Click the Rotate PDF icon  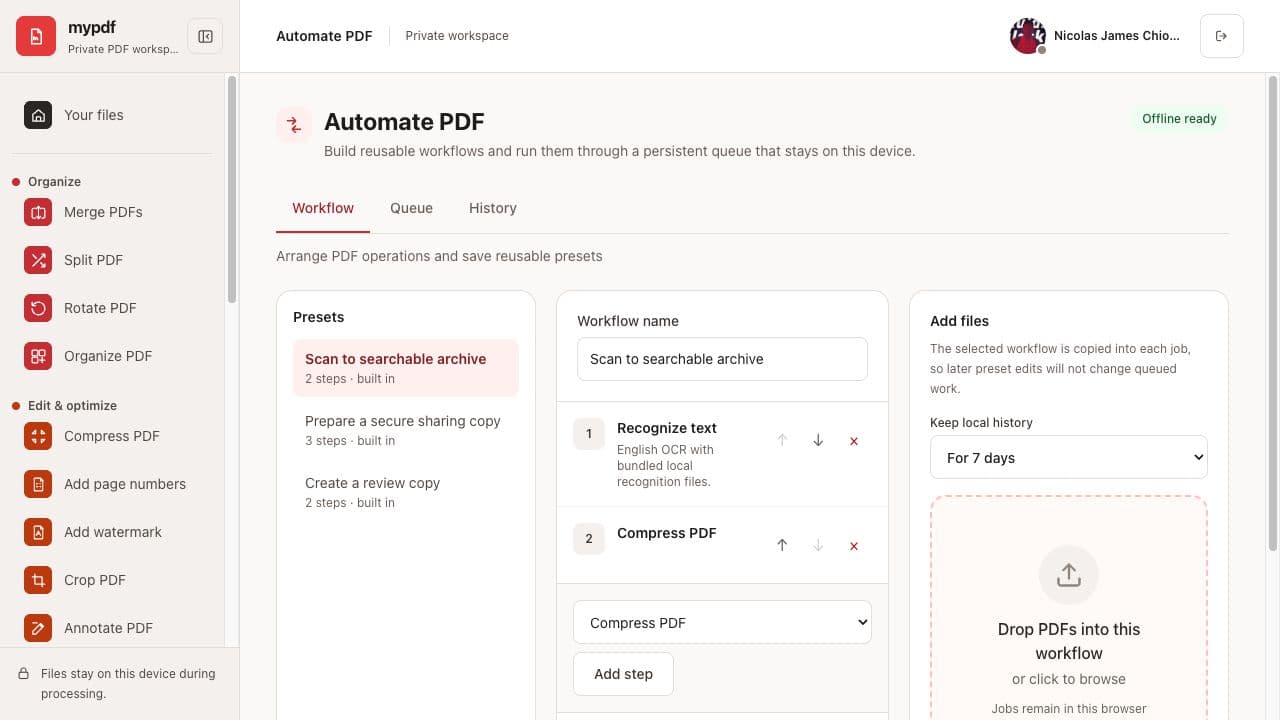[38, 308]
